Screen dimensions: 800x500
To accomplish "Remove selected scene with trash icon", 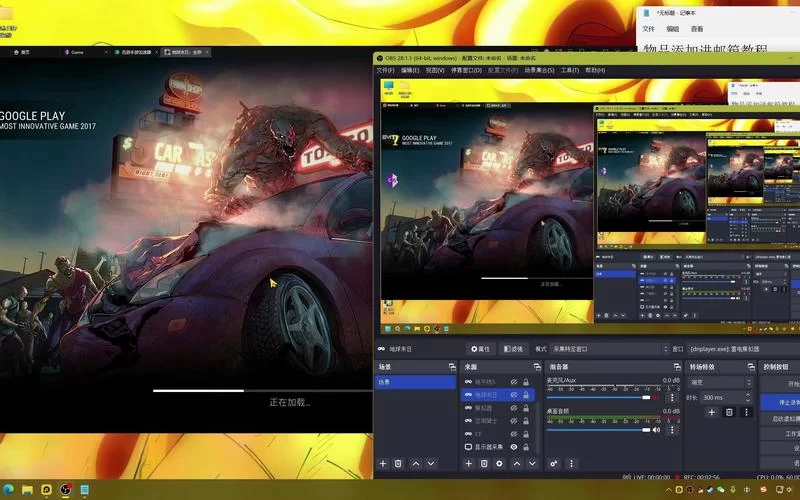I will coord(398,463).
